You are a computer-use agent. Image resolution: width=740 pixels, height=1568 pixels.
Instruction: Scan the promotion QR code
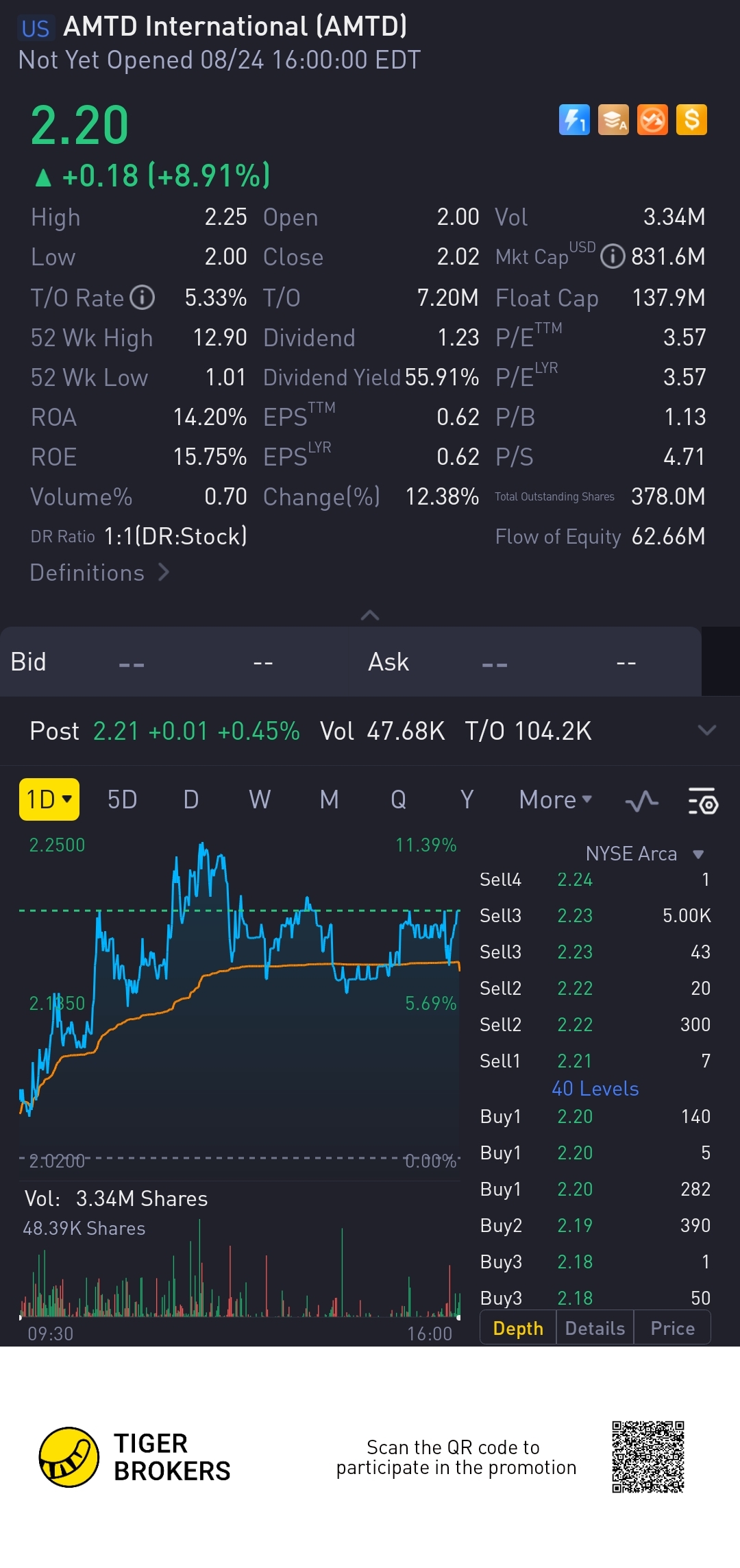click(647, 1456)
